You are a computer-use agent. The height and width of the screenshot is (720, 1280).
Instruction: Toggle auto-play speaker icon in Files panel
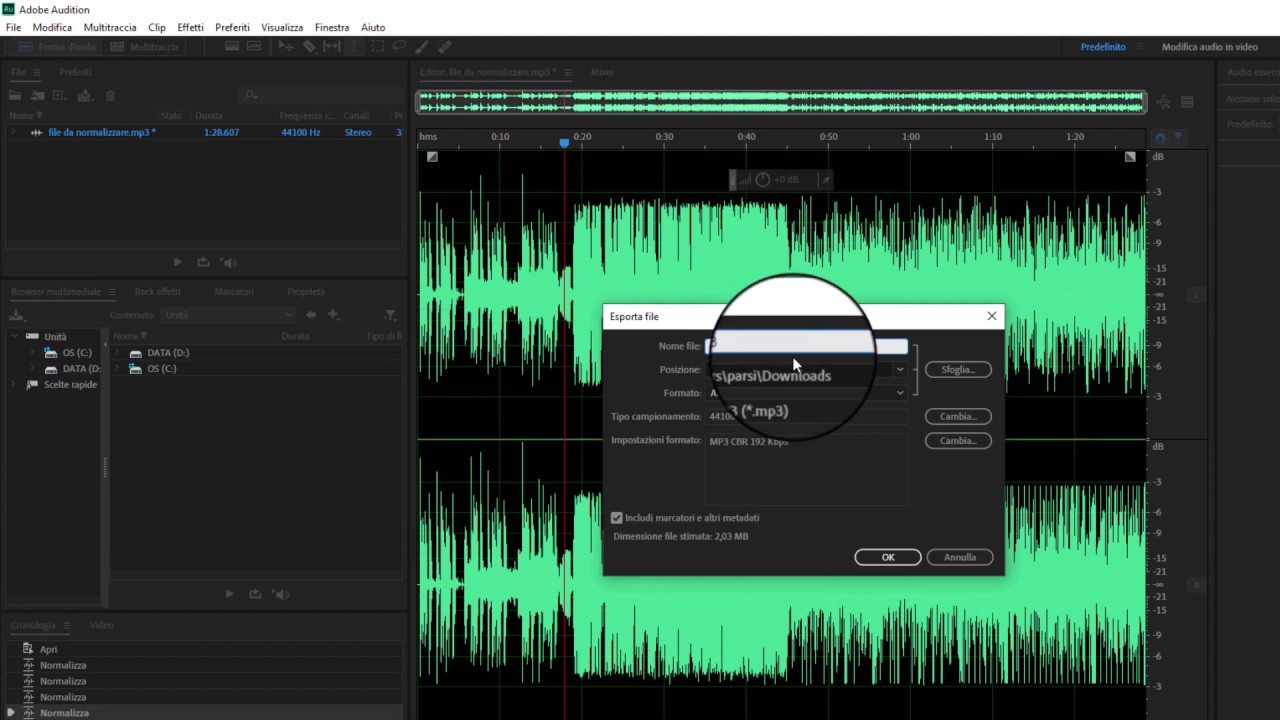click(229, 262)
